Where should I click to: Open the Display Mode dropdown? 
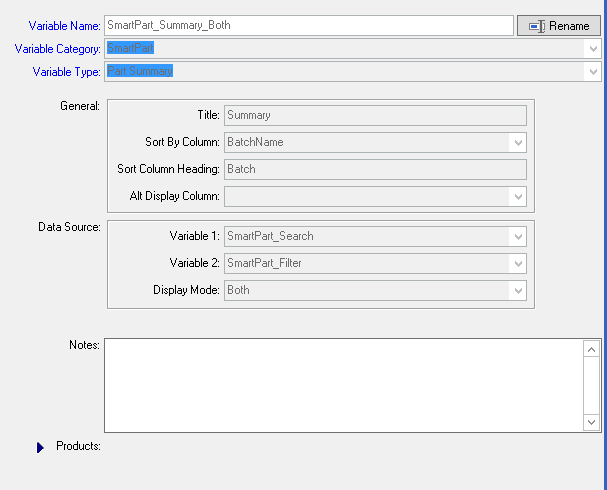[x=518, y=291]
